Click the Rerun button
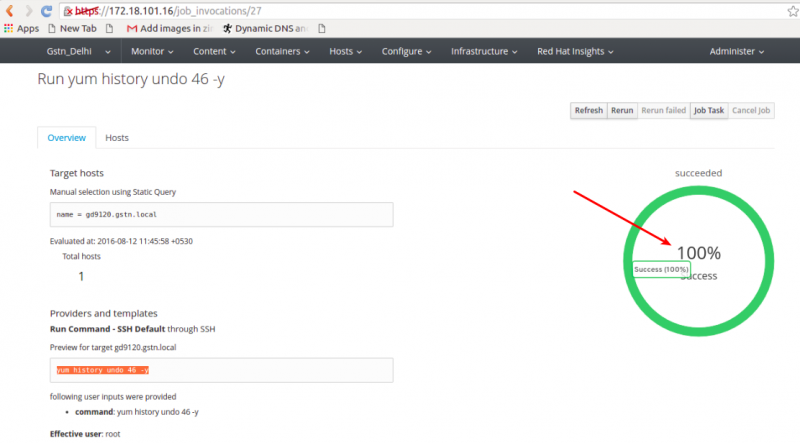Image resolution: width=800 pixels, height=443 pixels. coord(622,110)
